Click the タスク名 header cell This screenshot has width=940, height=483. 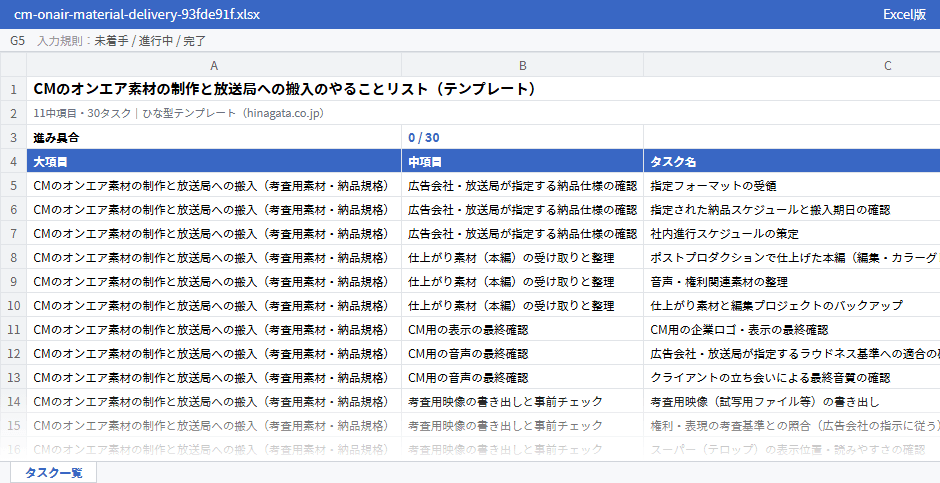click(x=792, y=162)
